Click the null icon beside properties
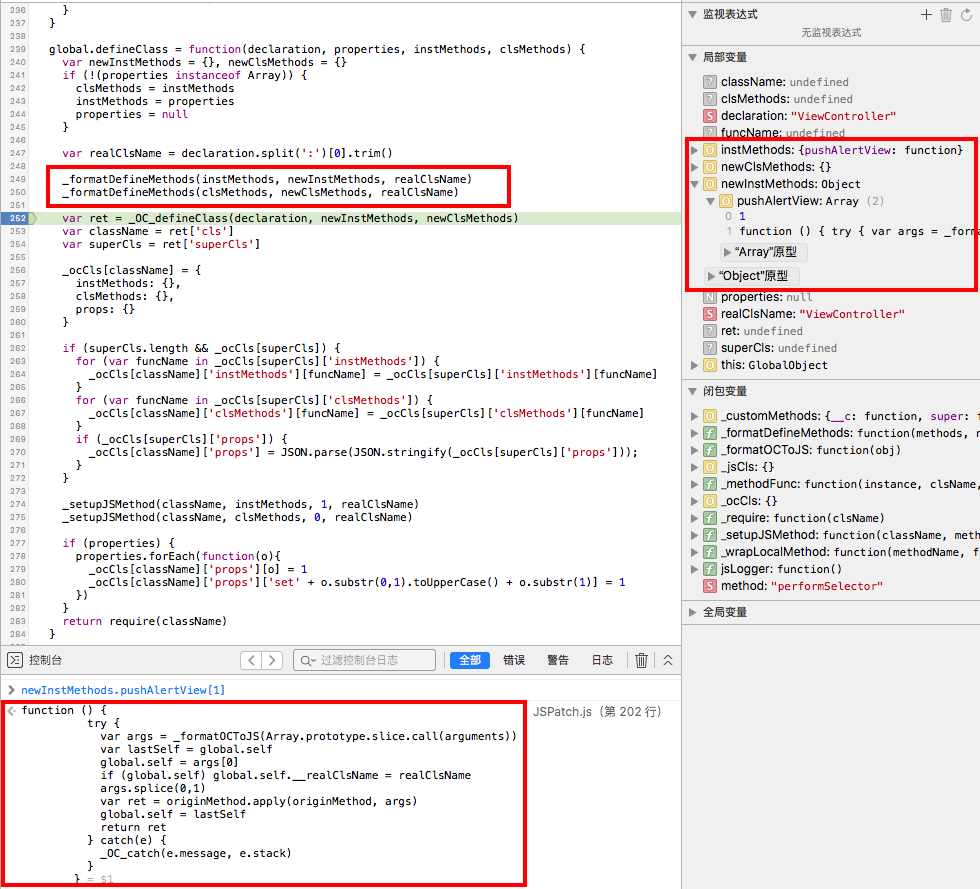This screenshot has height=889, width=980. 709,297
